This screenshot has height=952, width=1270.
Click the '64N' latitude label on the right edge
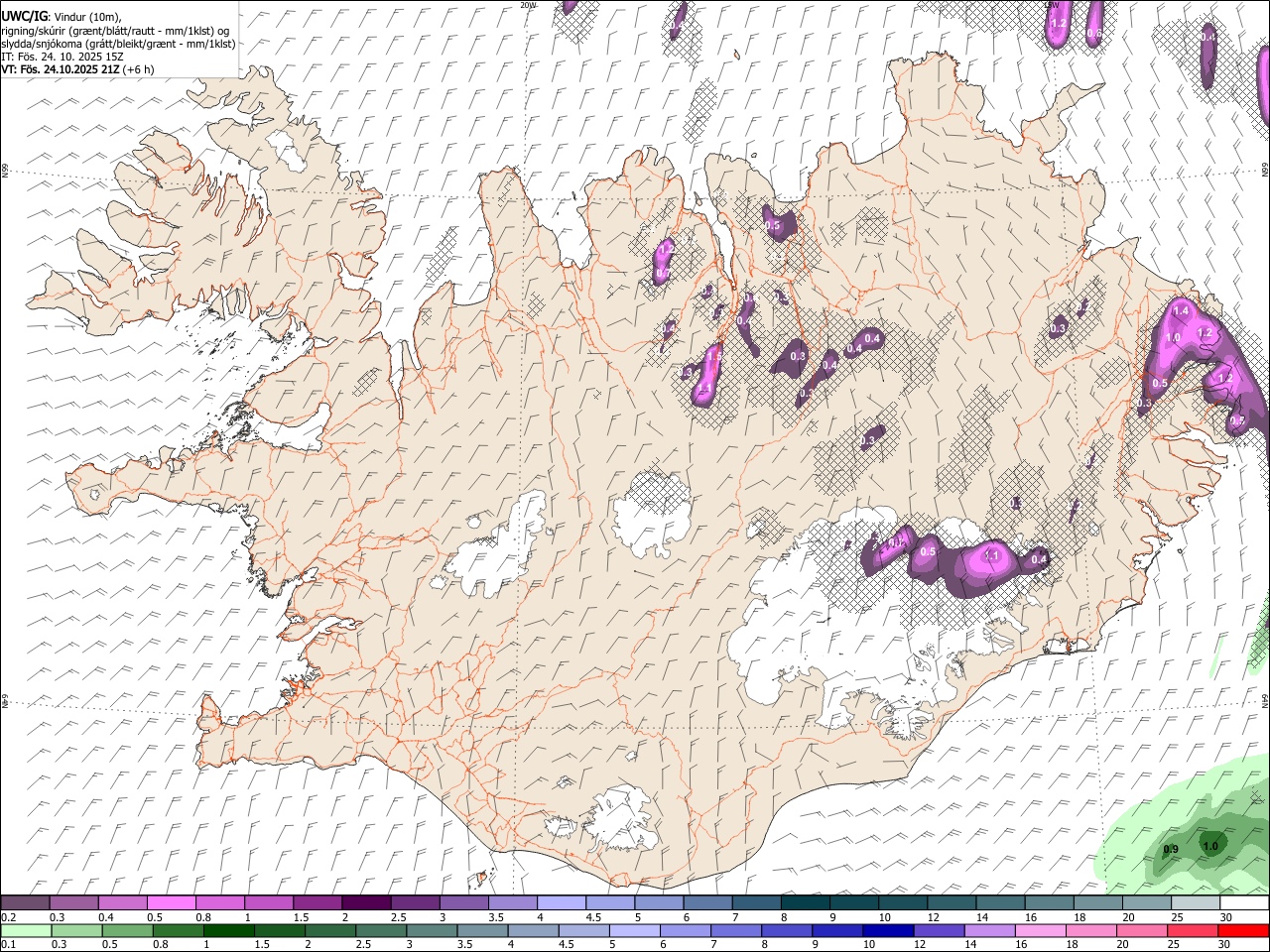1265,700
